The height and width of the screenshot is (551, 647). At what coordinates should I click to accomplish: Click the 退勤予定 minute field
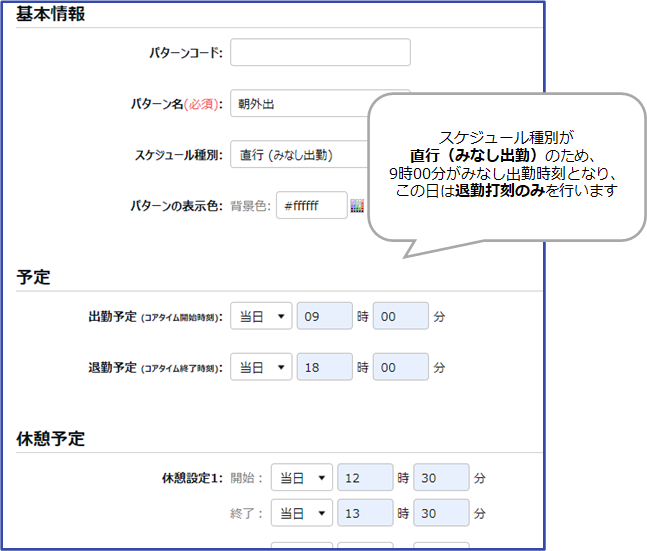pos(401,367)
